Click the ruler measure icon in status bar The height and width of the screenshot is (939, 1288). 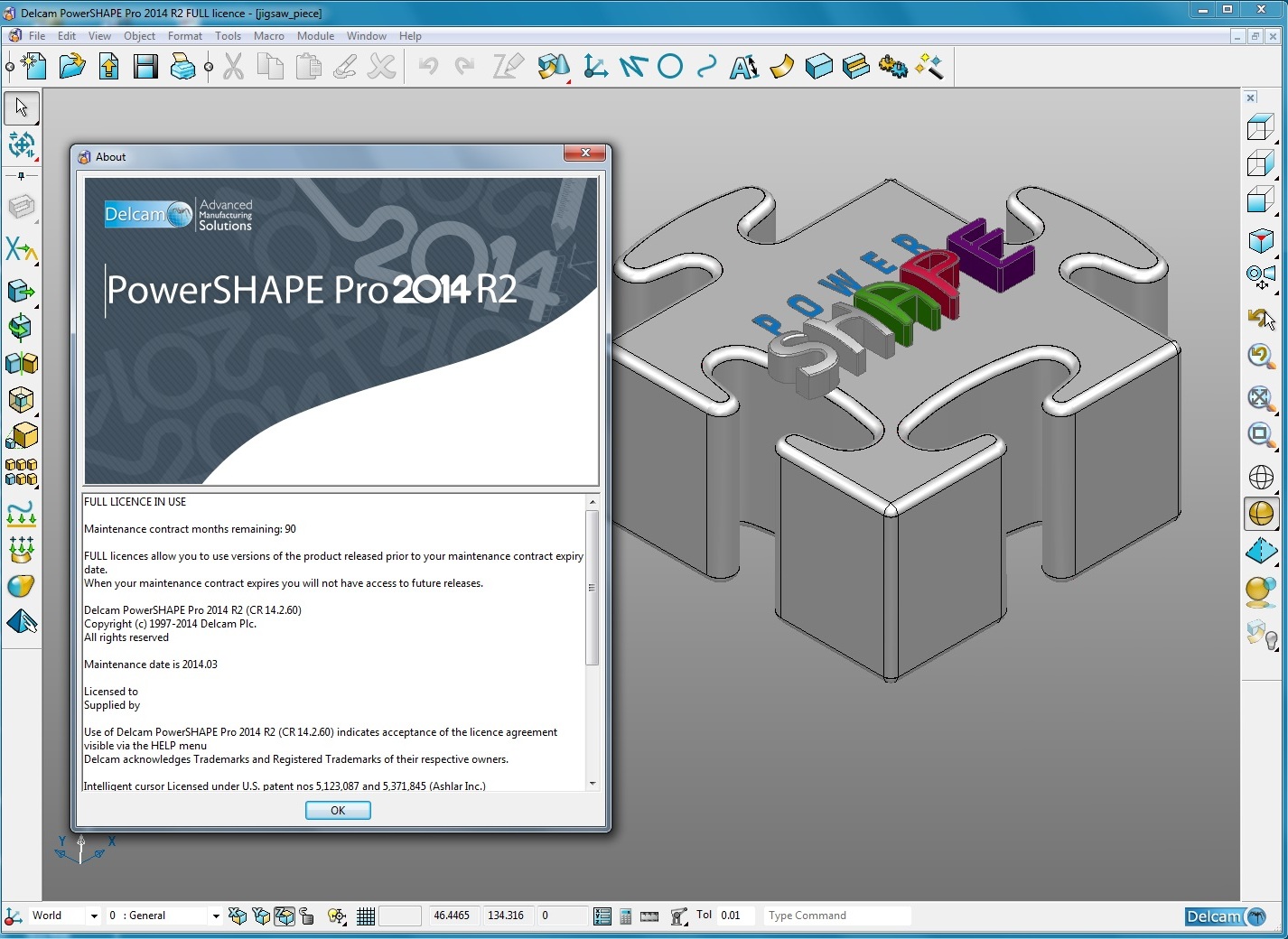point(649,916)
